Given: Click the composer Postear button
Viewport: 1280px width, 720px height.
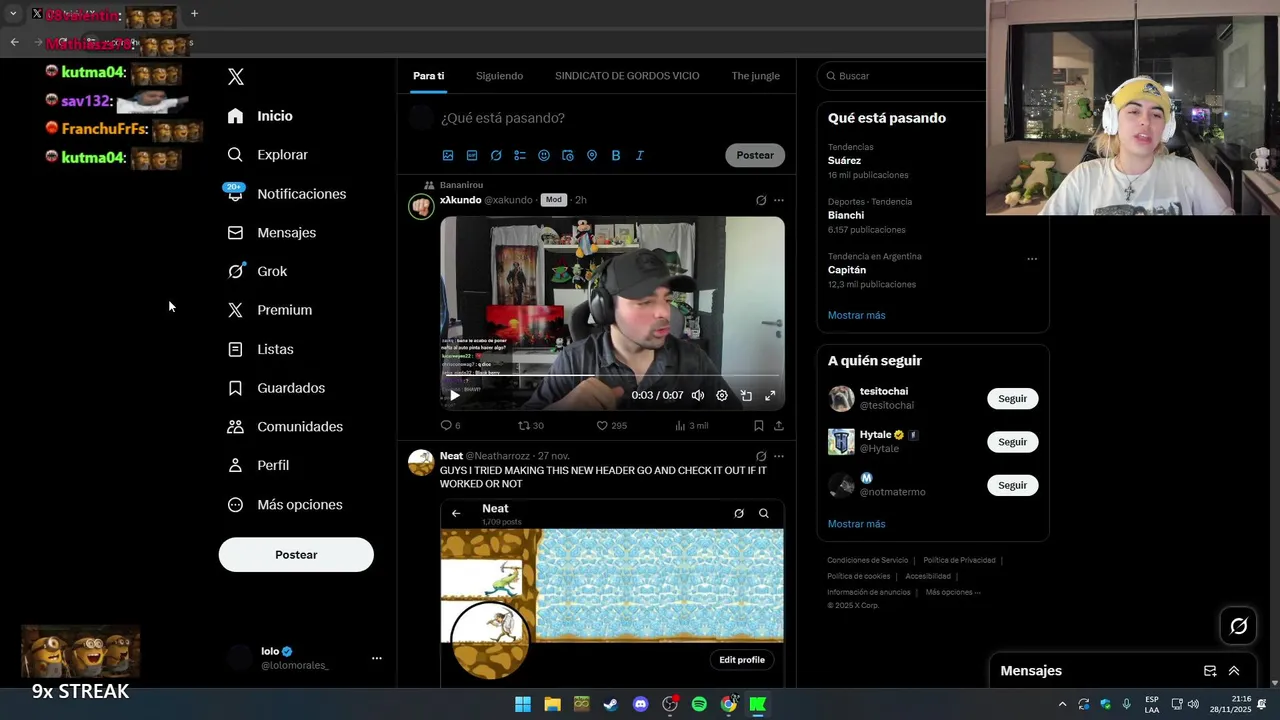Looking at the screenshot, I should 755,155.
